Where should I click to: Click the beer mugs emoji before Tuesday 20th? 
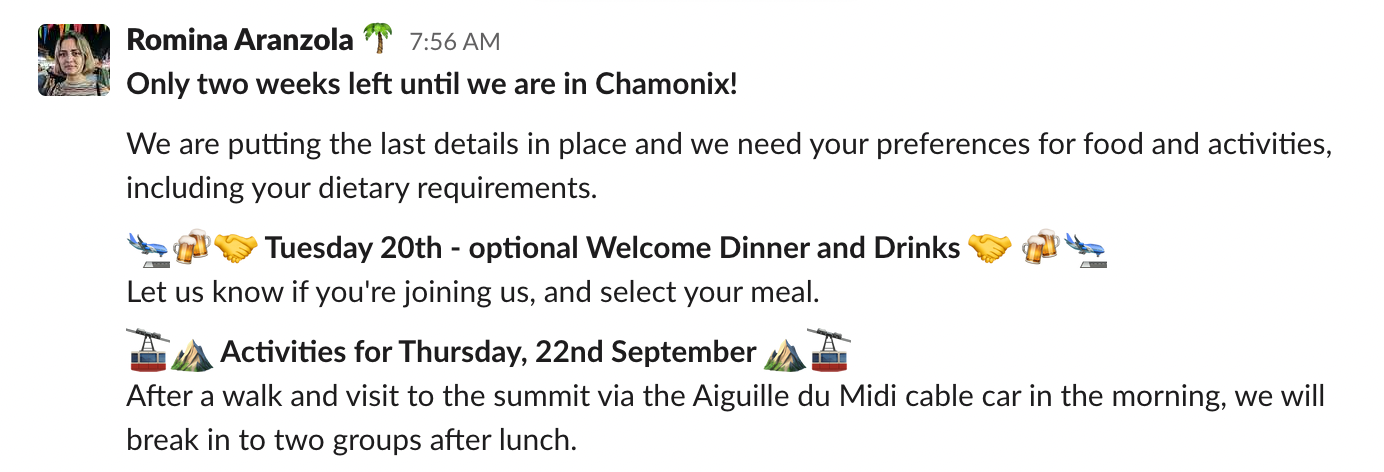tap(191, 246)
